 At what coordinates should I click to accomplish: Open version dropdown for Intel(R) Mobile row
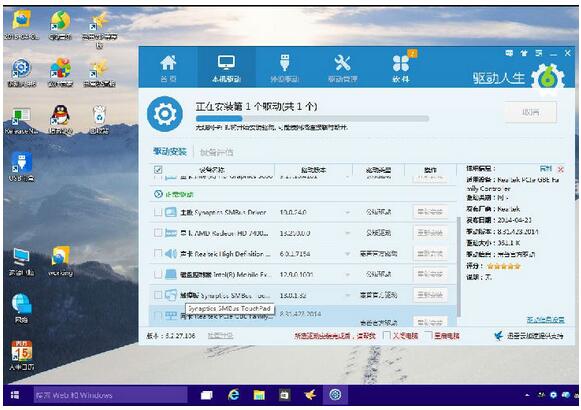[x=348, y=275]
